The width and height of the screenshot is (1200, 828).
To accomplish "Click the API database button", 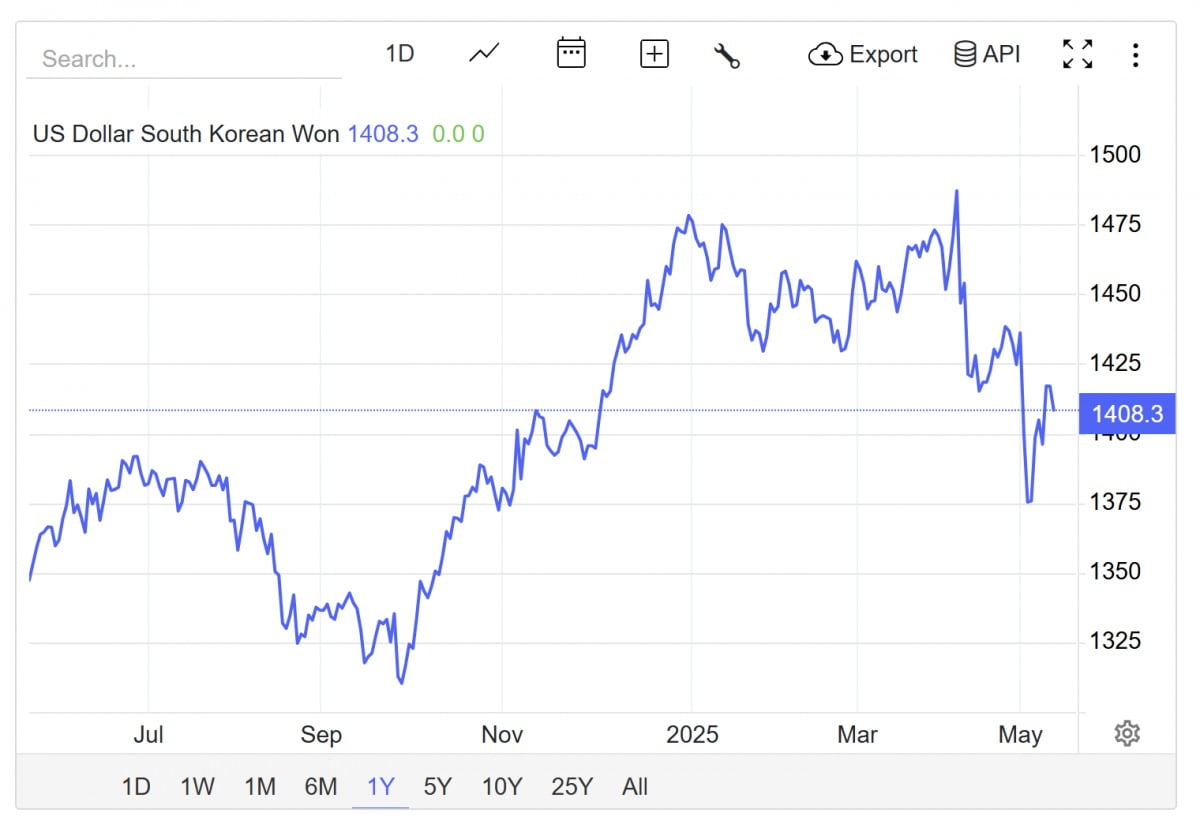I will click(x=987, y=54).
